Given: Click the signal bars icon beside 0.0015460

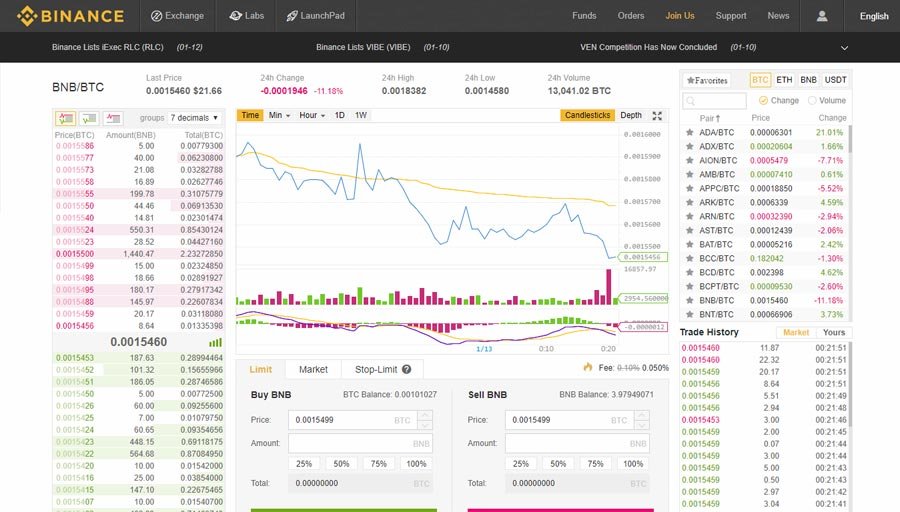Looking at the screenshot, I should pyautogui.click(x=215, y=343).
